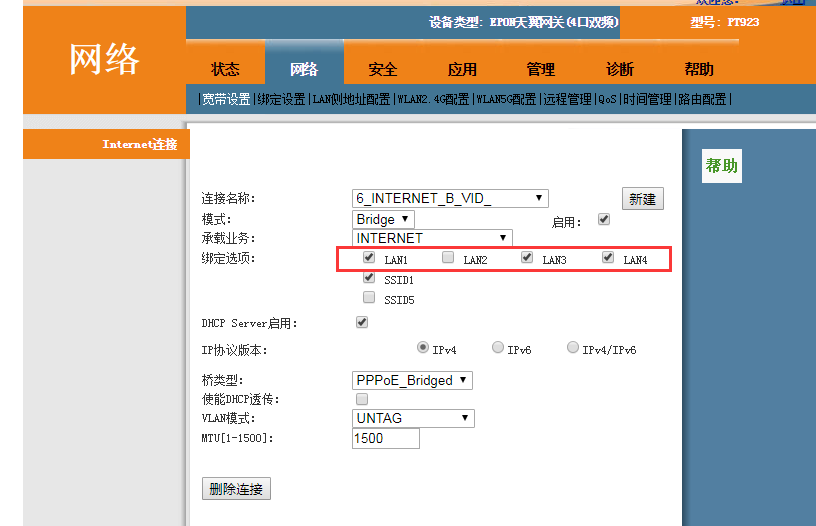Enable the SSID5 checkbox
This screenshot has height=526, width=816.
[369, 297]
